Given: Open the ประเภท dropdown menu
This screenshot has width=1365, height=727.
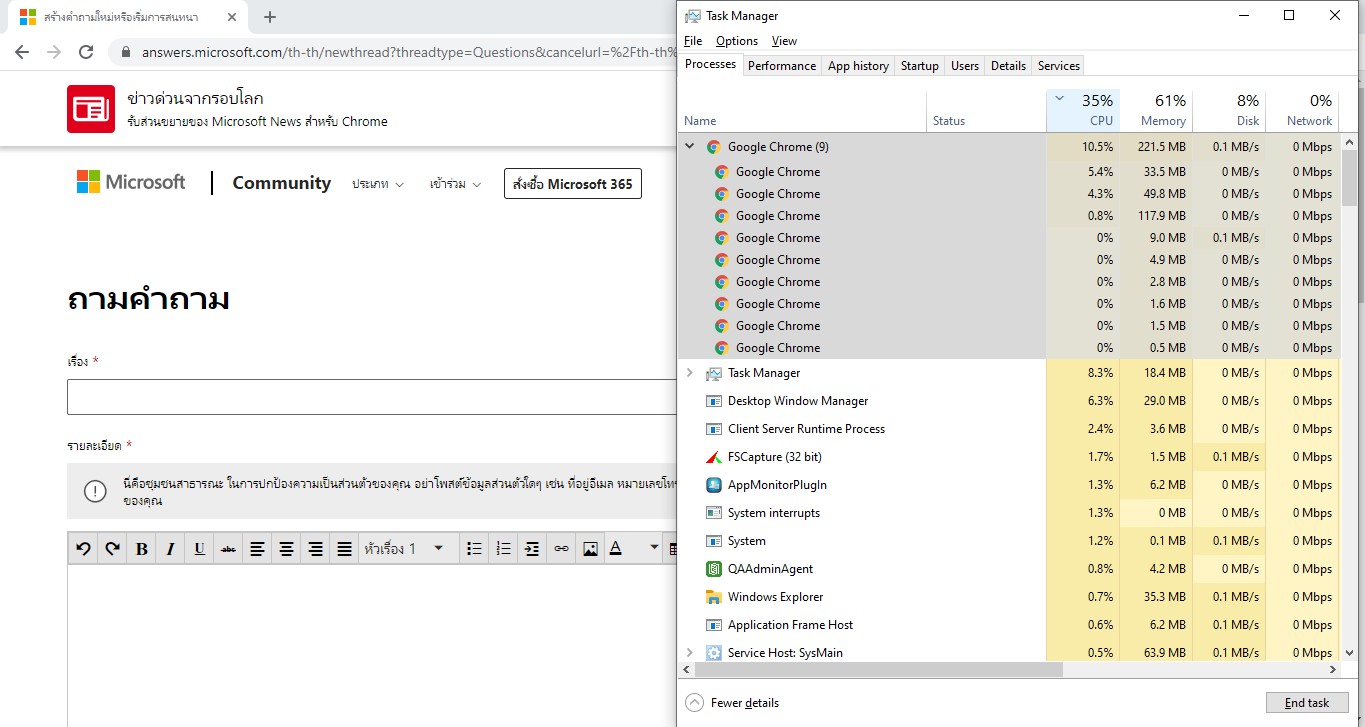Looking at the screenshot, I should [x=378, y=184].
